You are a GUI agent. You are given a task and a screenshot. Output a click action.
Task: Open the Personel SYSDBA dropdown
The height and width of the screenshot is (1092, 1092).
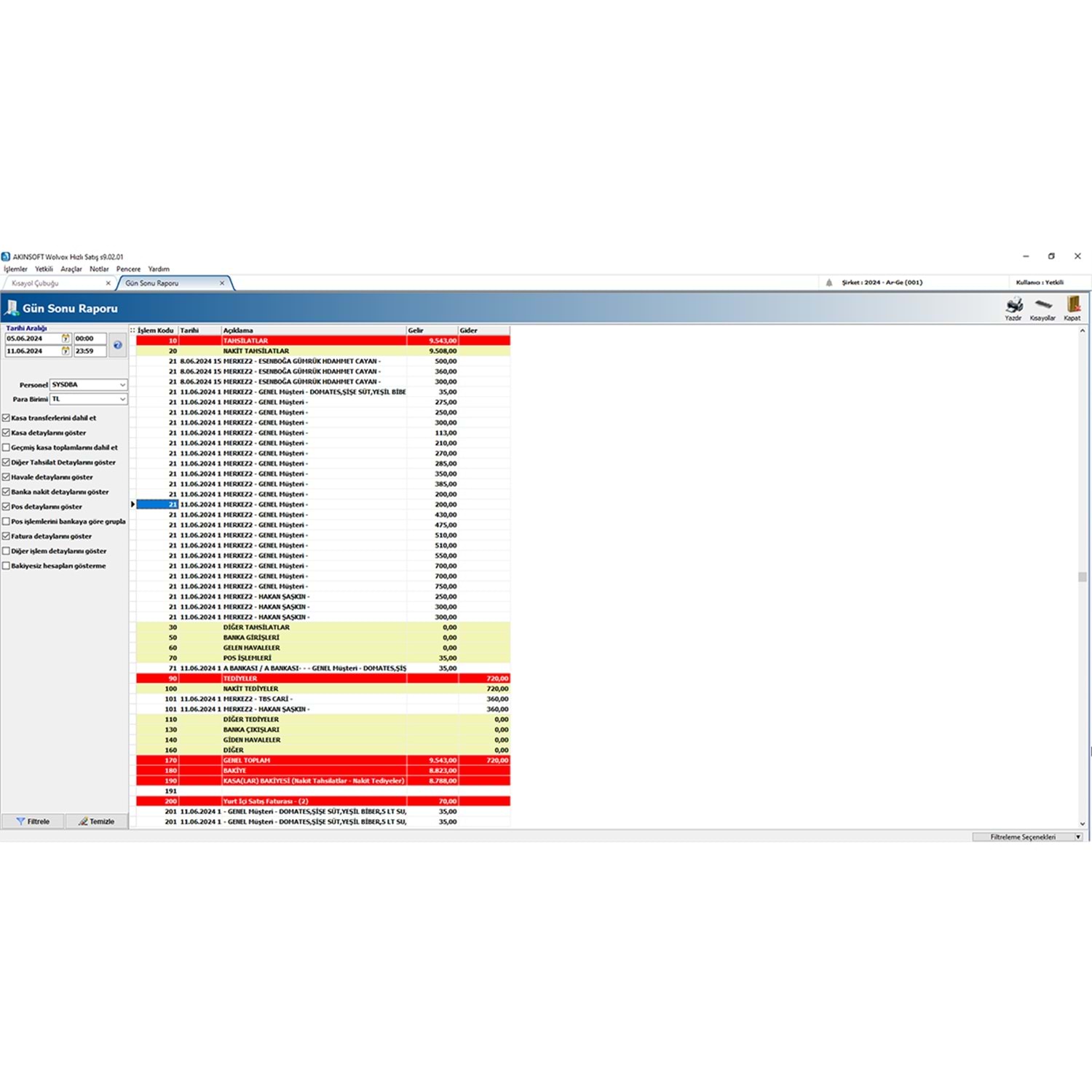[x=122, y=384]
